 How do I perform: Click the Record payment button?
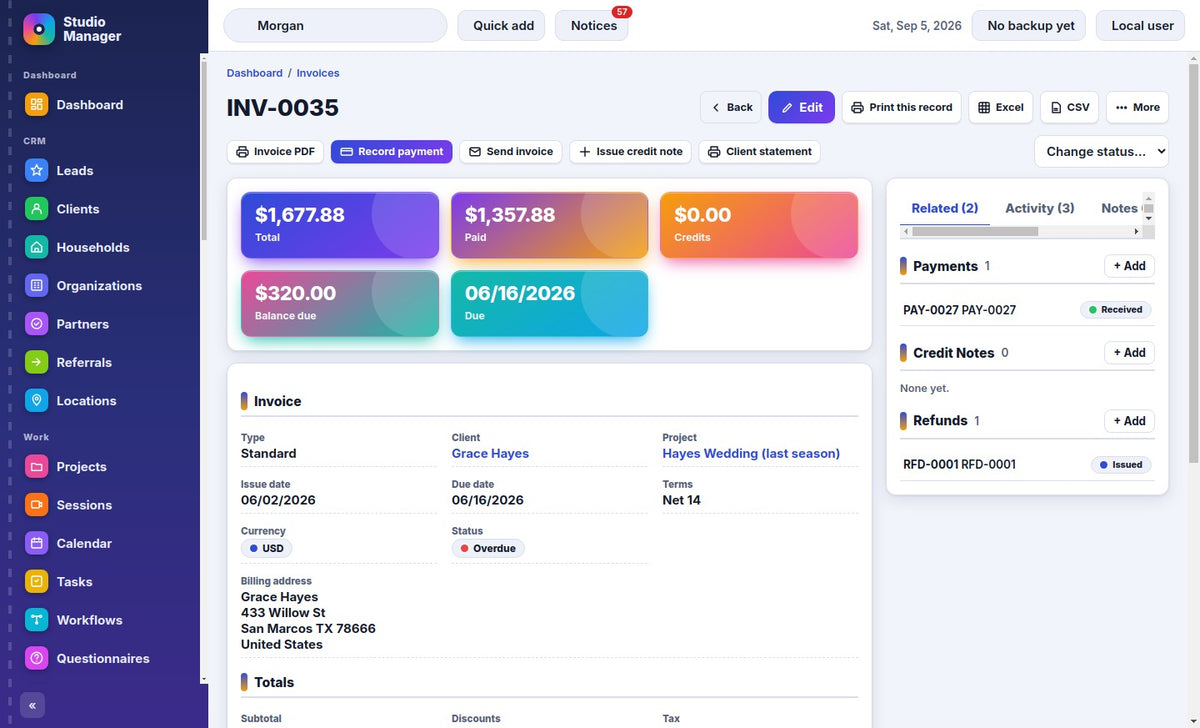[x=391, y=152]
